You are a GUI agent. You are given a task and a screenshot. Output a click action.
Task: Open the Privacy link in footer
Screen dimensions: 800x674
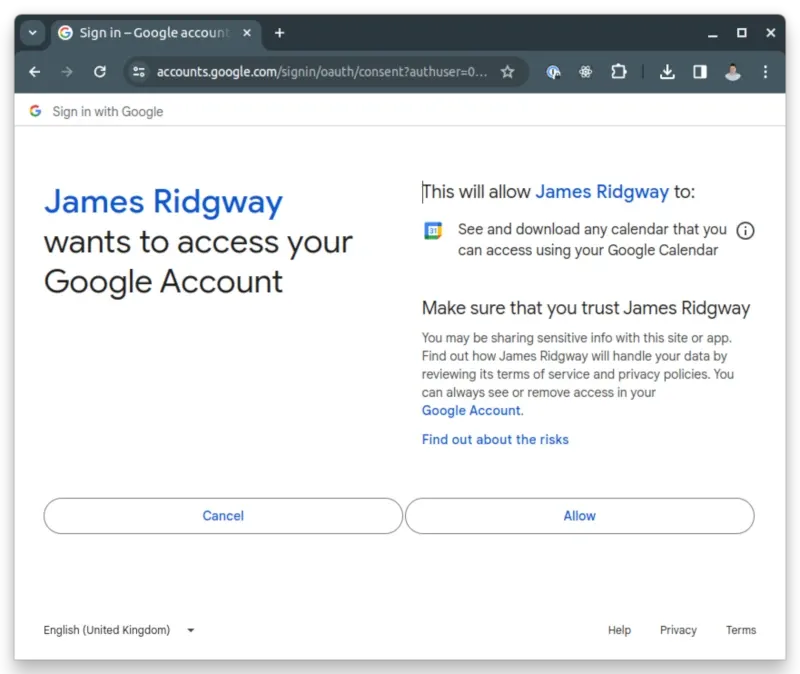pos(678,630)
